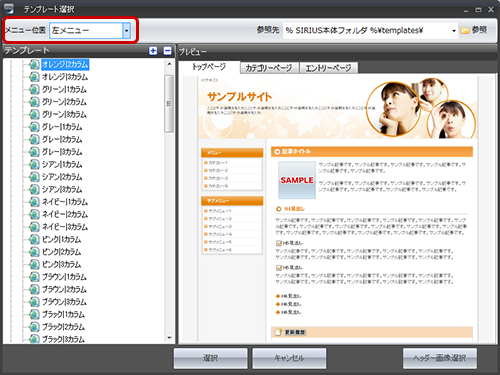Select the オレンジ|2カラム template

[x=65, y=64]
